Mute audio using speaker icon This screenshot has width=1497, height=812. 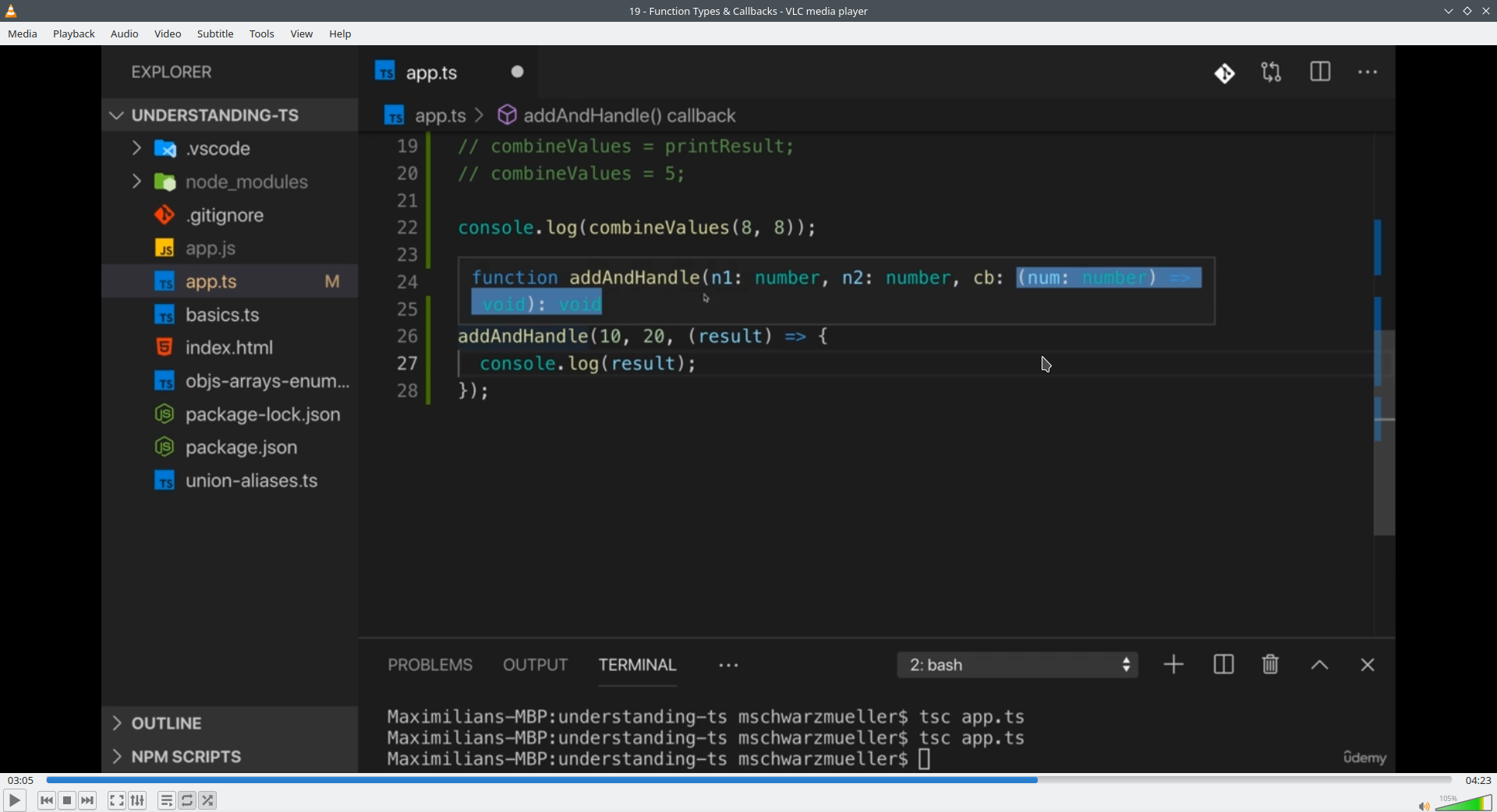click(x=1424, y=806)
